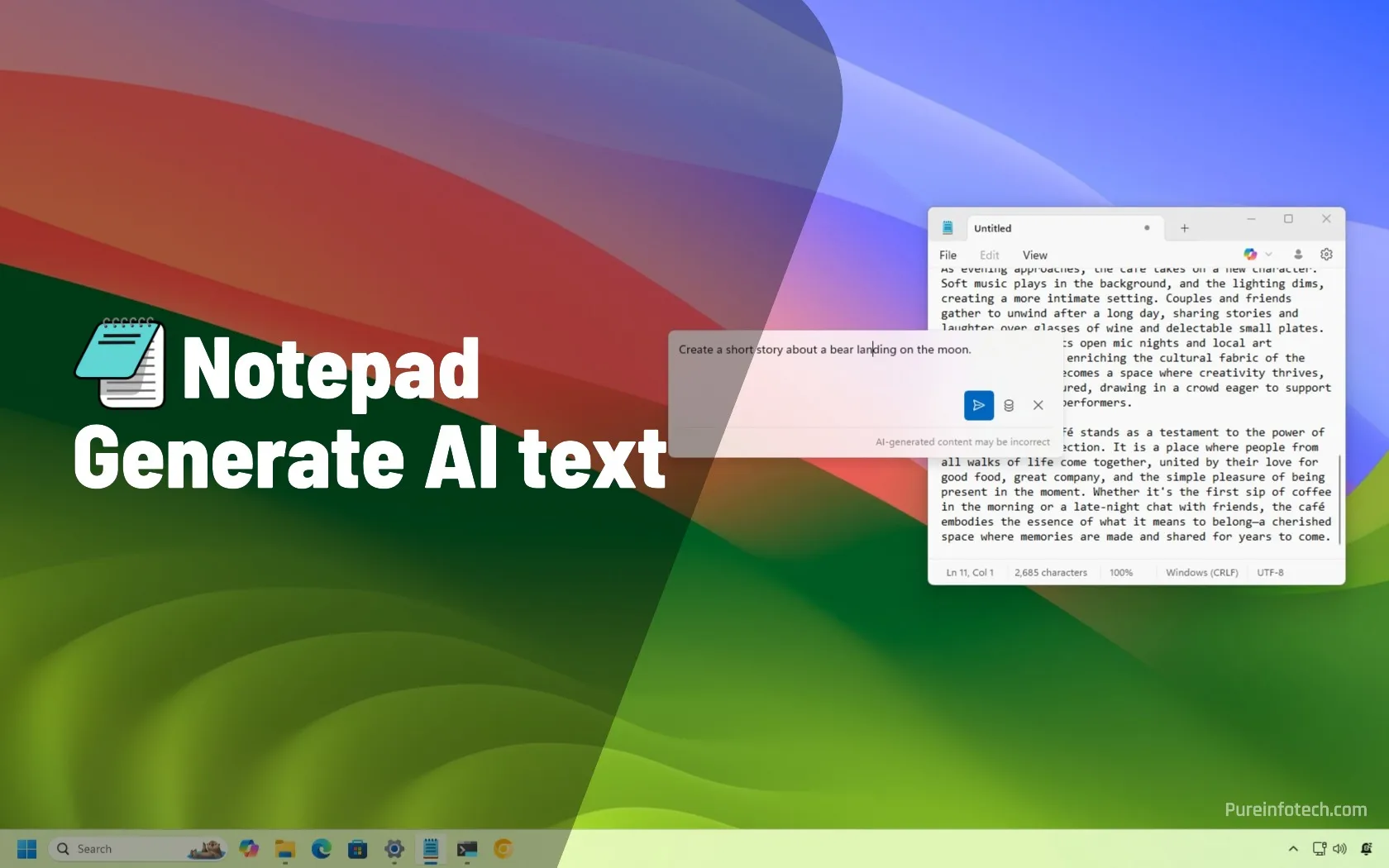The width and height of the screenshot is (1389, 868).
Task: Open volume control in system tray
Action: [x=1339, y=849]
